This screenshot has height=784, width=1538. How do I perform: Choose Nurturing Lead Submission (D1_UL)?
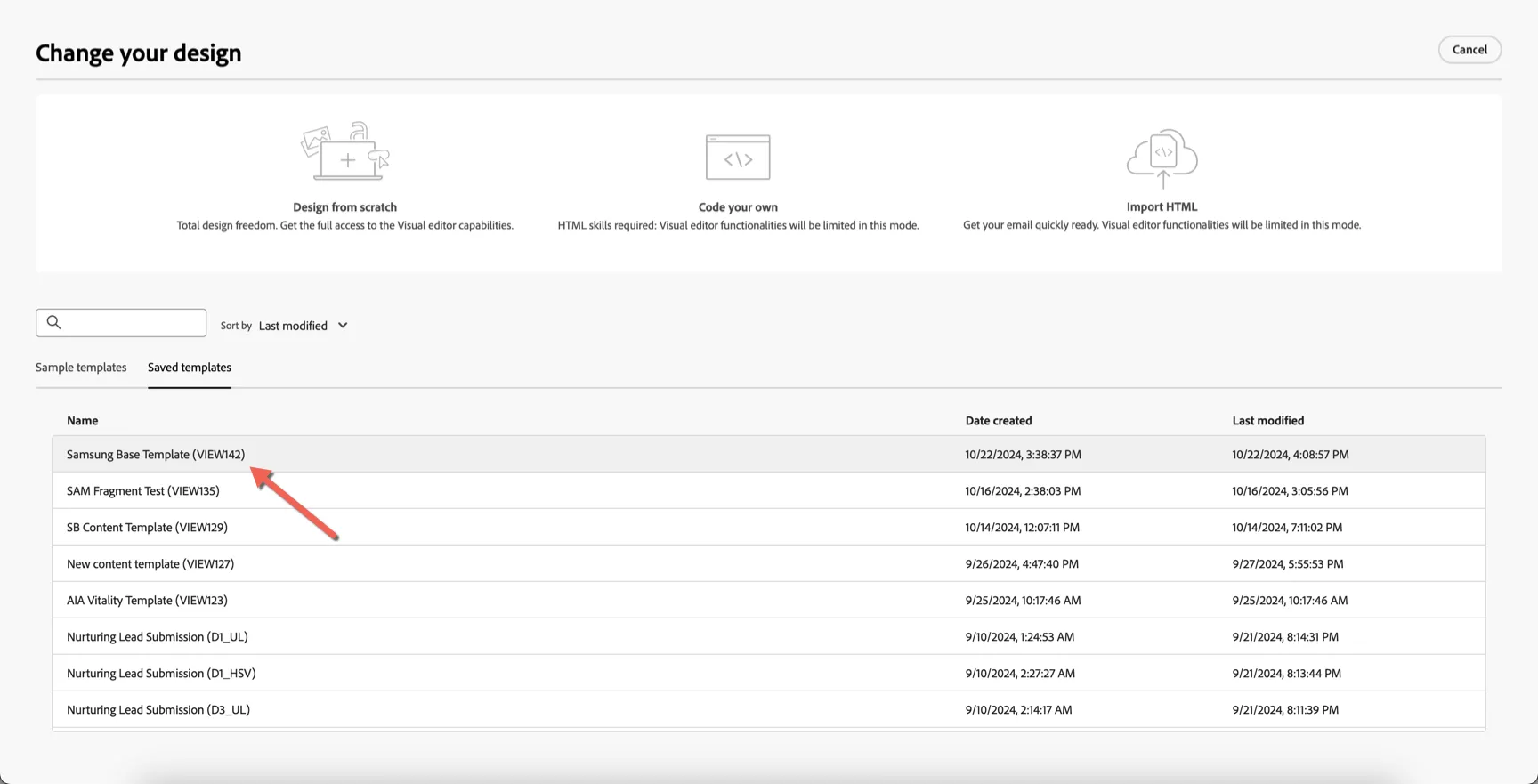(769, 637)
